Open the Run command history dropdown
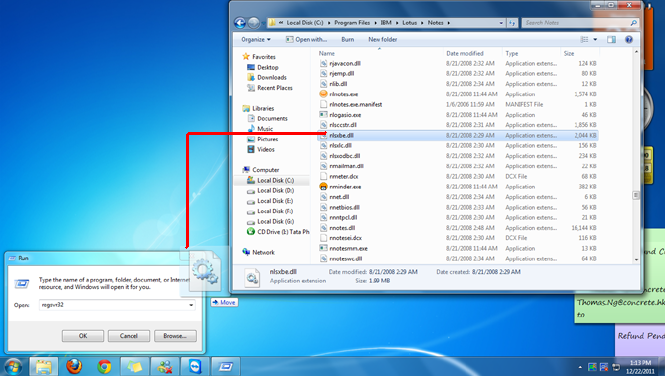The height and width of the screenshot is (376, 665). click(191, 305)
